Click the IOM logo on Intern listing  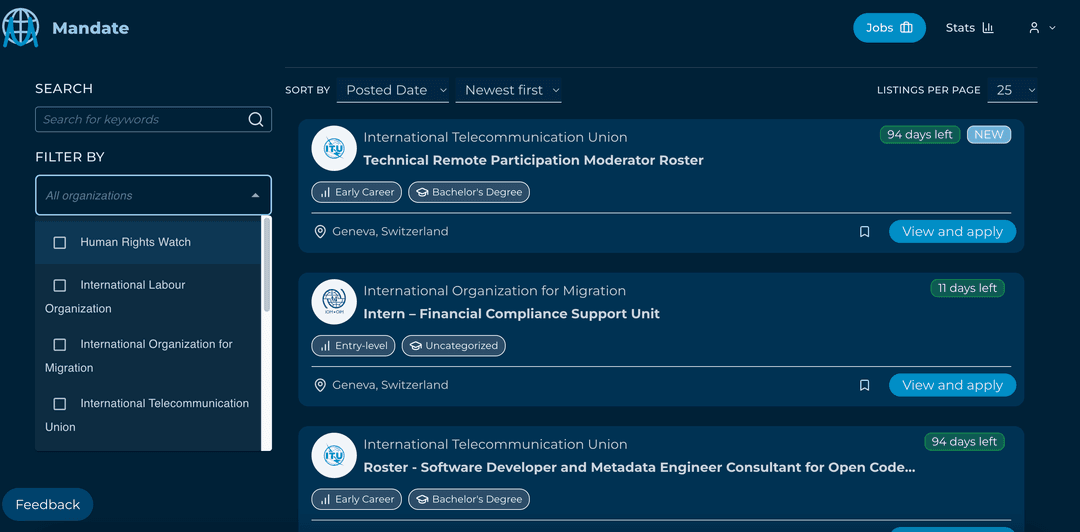(334, 302)
